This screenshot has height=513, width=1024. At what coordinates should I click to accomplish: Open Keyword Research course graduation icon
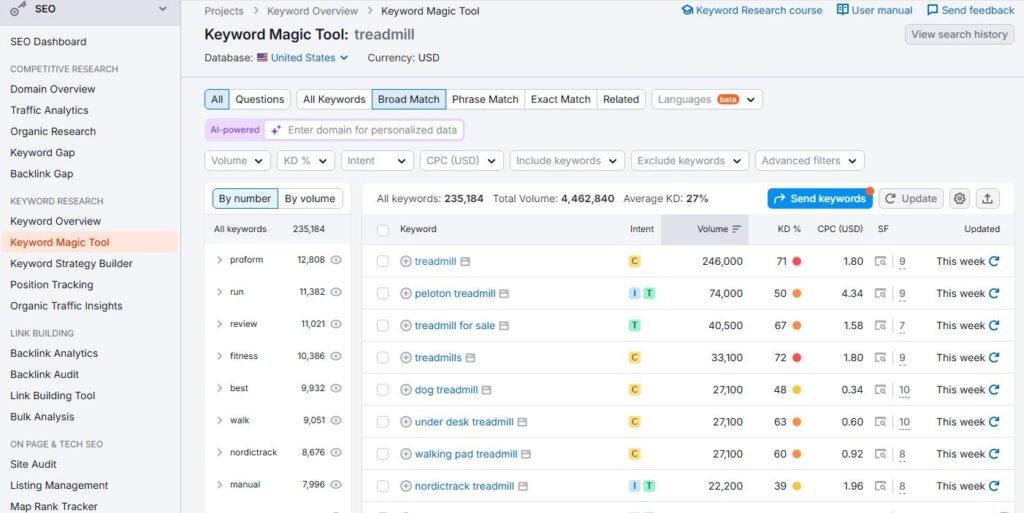click(x=686, y=10)
